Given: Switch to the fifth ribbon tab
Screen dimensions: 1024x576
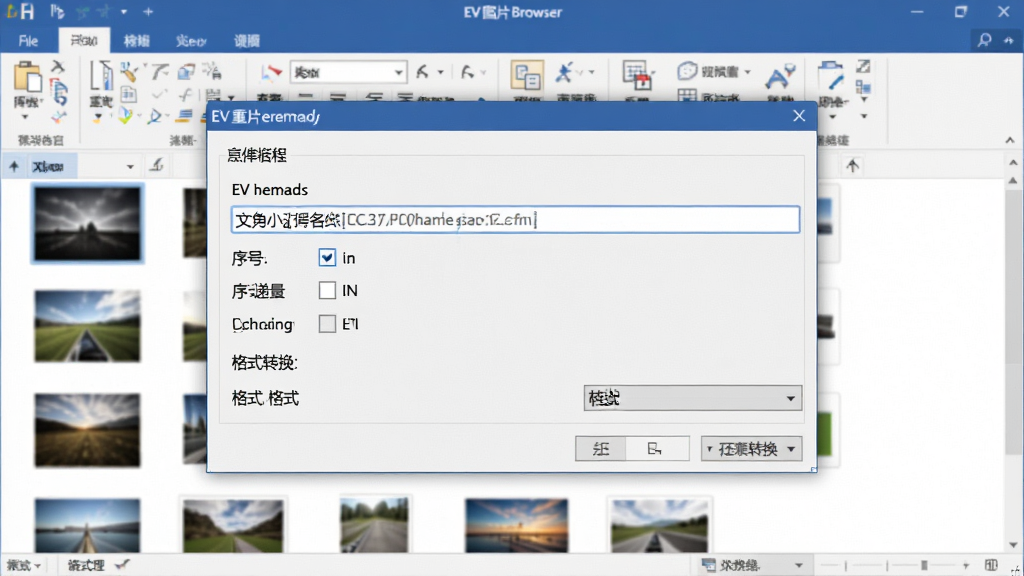Looking at the screenshot, I should pos(247,41).
